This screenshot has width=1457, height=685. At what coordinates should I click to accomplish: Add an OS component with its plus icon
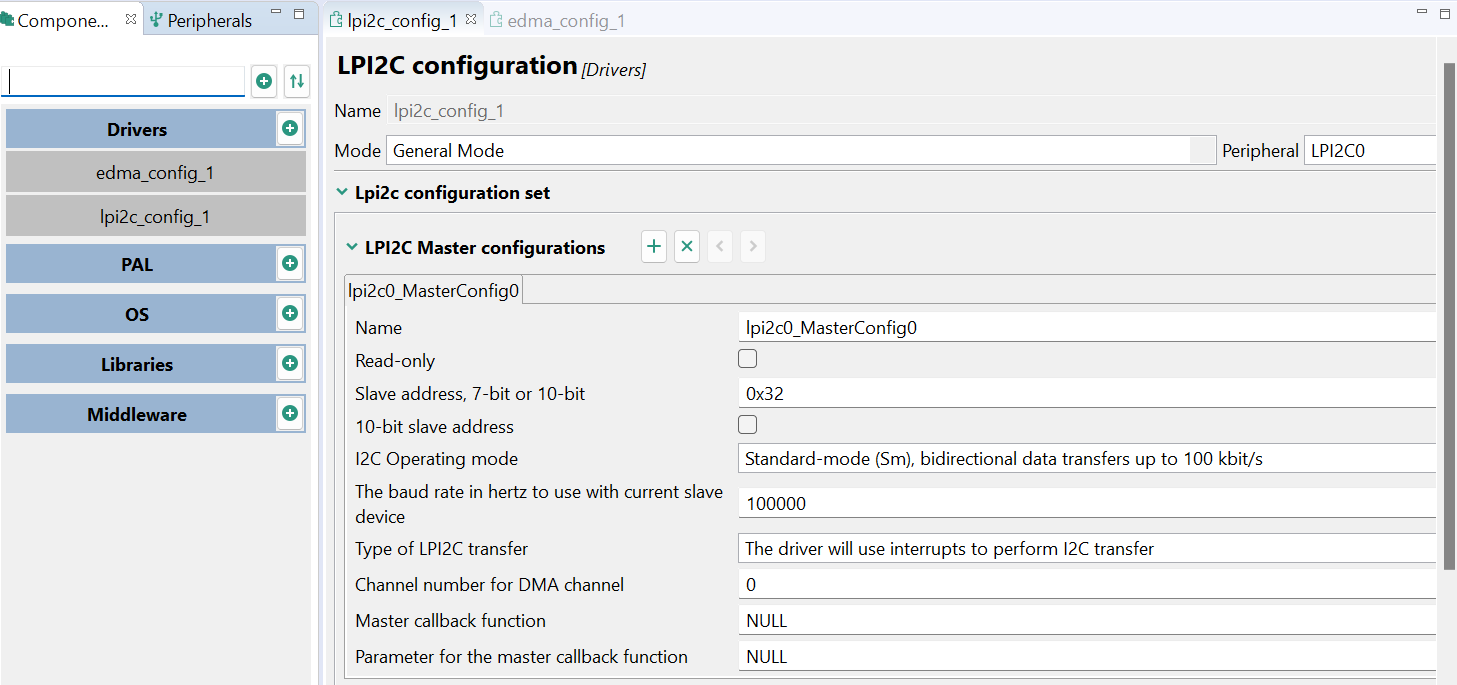point(290,314)
